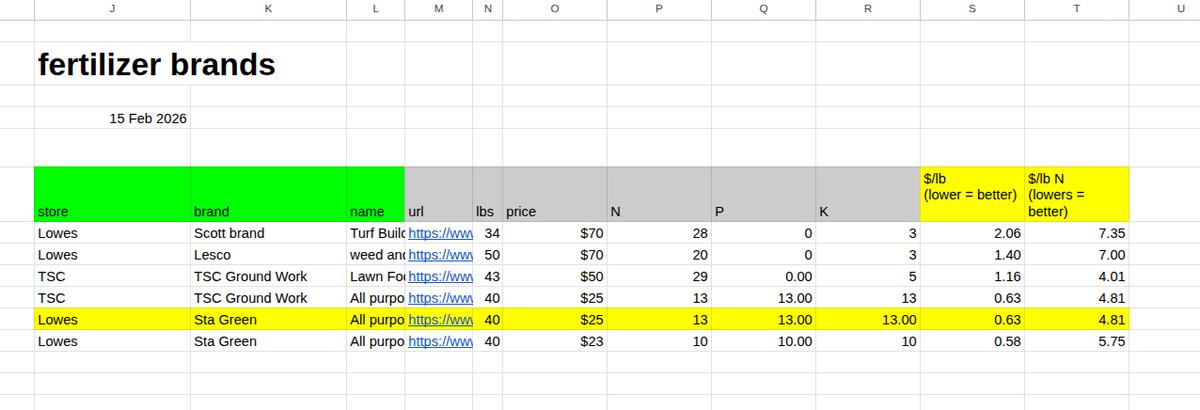Open the URL link in highlighted Sta Green row
The height and width of the screenshot is (410, 1200).
pyautogui.click(x=440, y=320)
